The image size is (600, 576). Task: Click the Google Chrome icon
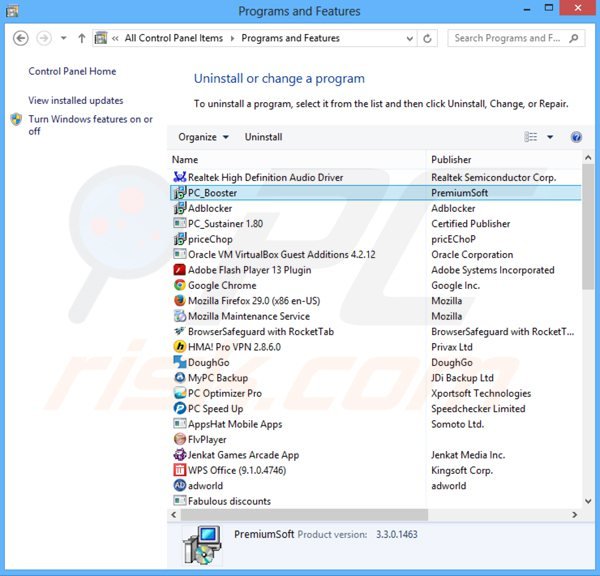click(x=179, y=285)
